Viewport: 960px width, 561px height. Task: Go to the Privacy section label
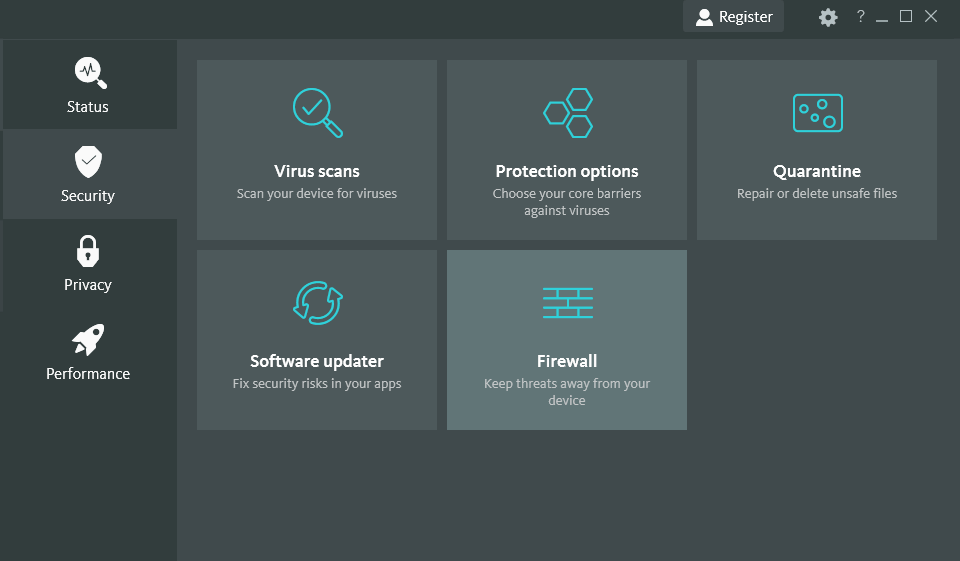88,285
